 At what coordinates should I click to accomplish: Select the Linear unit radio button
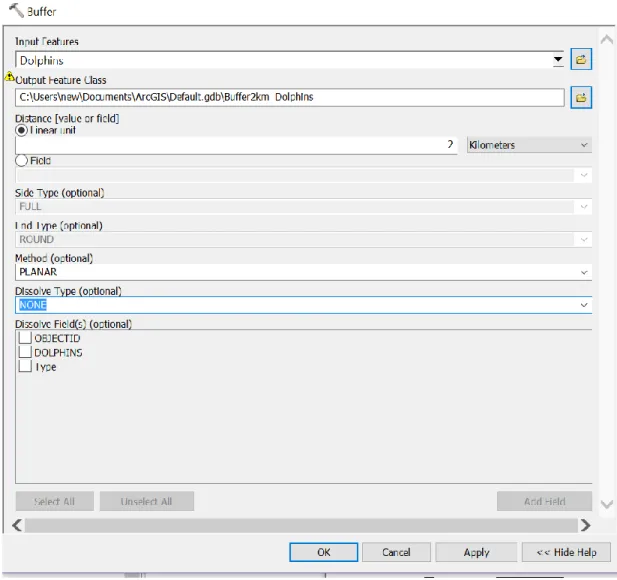21,130
